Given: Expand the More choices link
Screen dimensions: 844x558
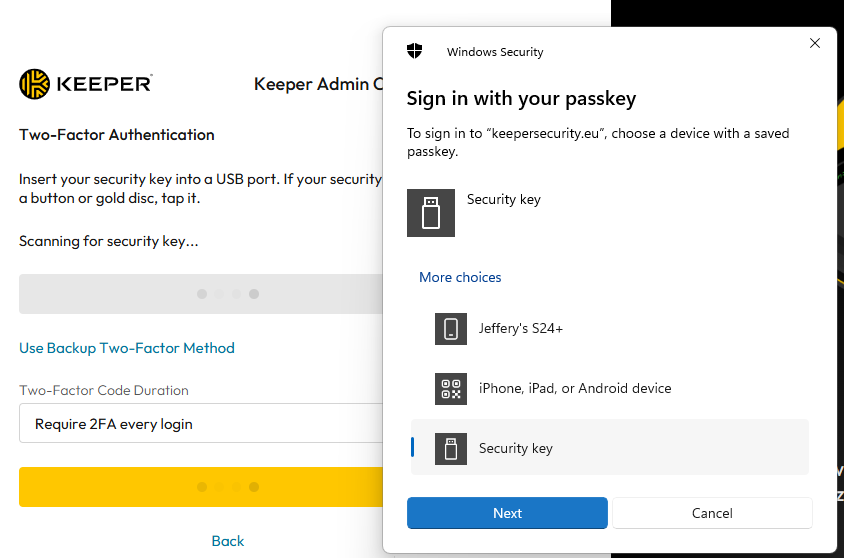Looking at the screenshot, I should click(x=460, y=277).
